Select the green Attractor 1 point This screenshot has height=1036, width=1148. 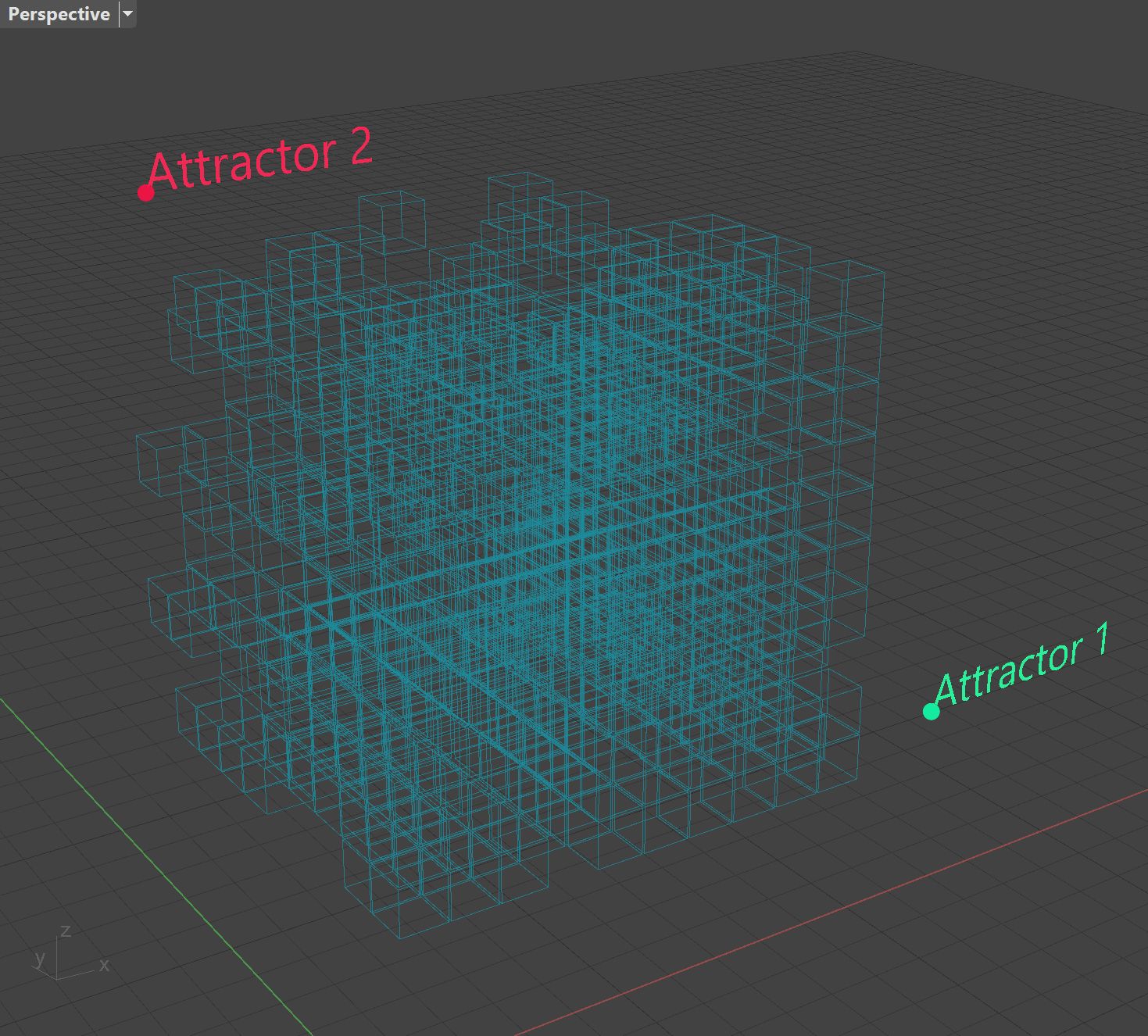click(931, 711)
